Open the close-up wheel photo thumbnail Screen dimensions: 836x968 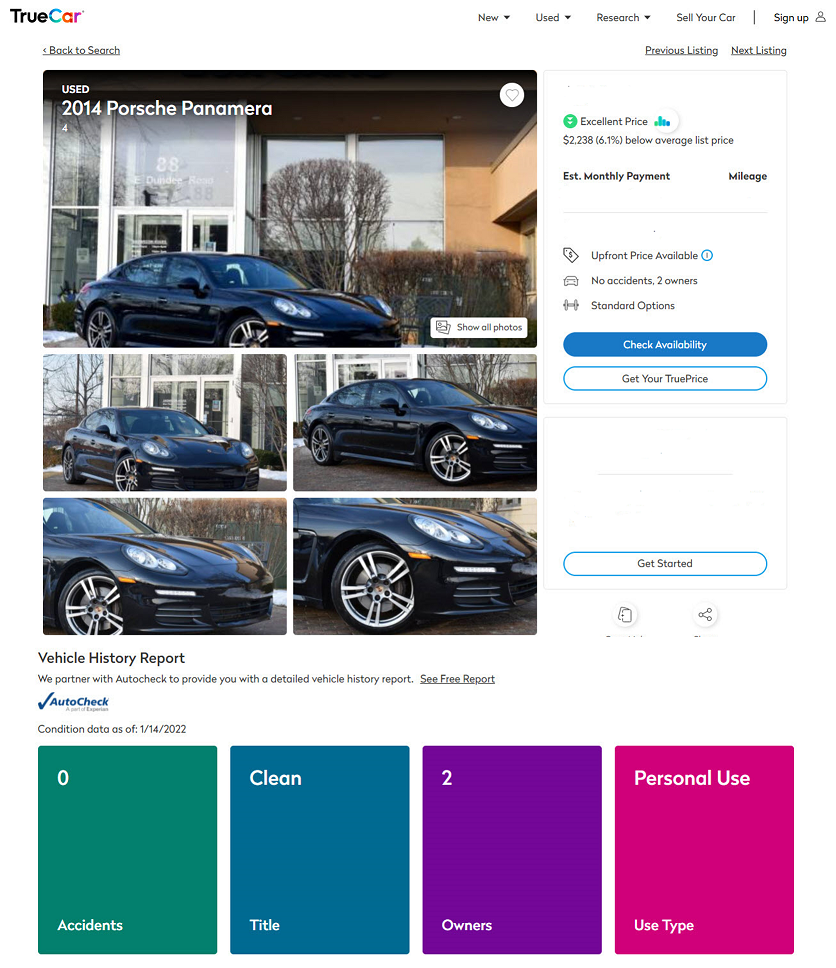[x=414, y=566]
